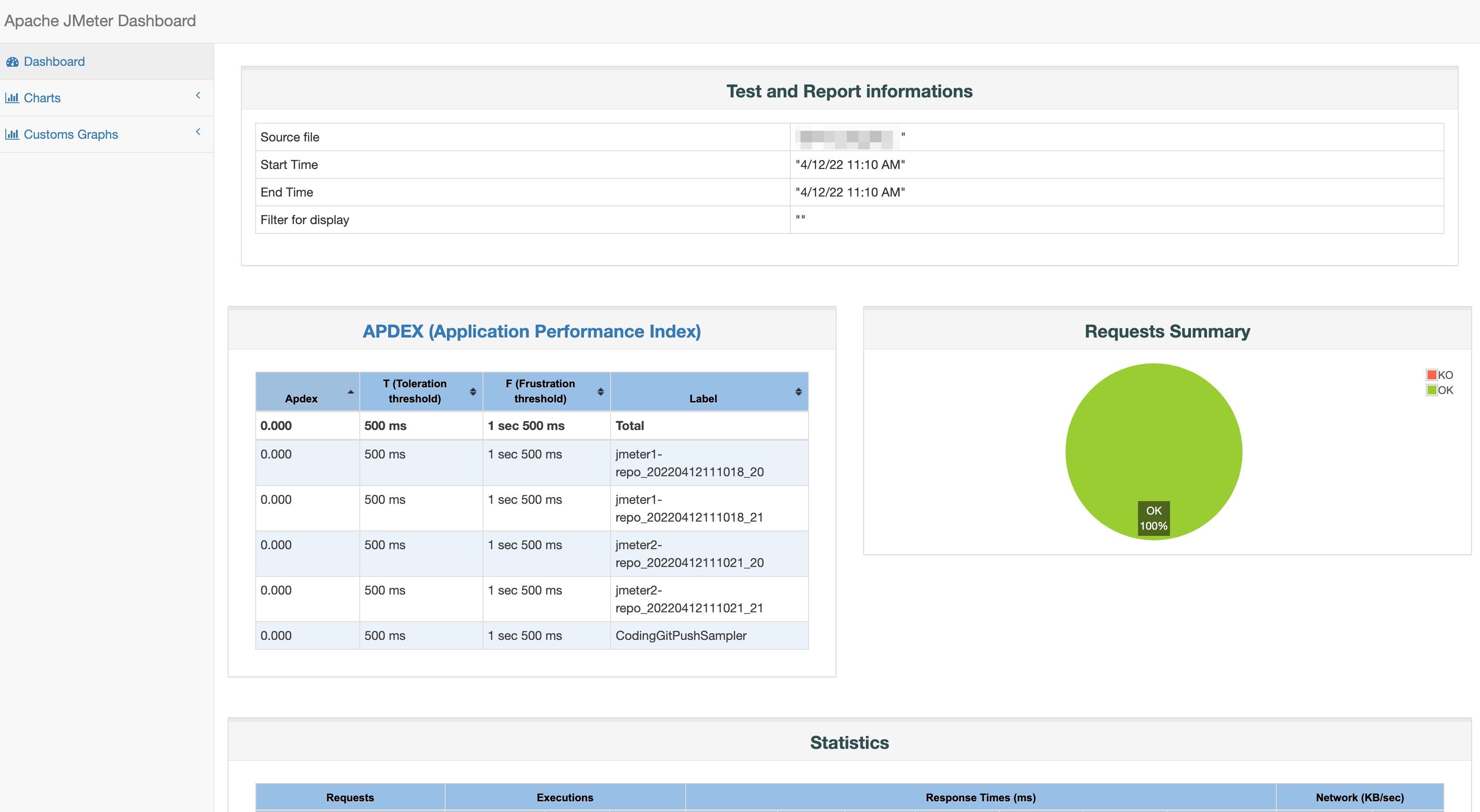
Task: Sort by Toleration threshold arrows
Action: coord(473,392)
